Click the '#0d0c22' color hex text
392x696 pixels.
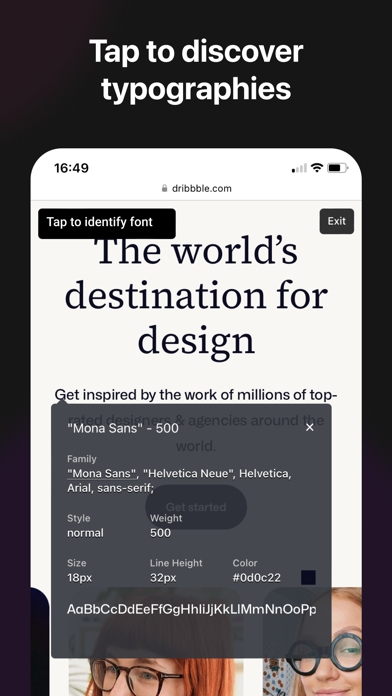click(257, 578)
